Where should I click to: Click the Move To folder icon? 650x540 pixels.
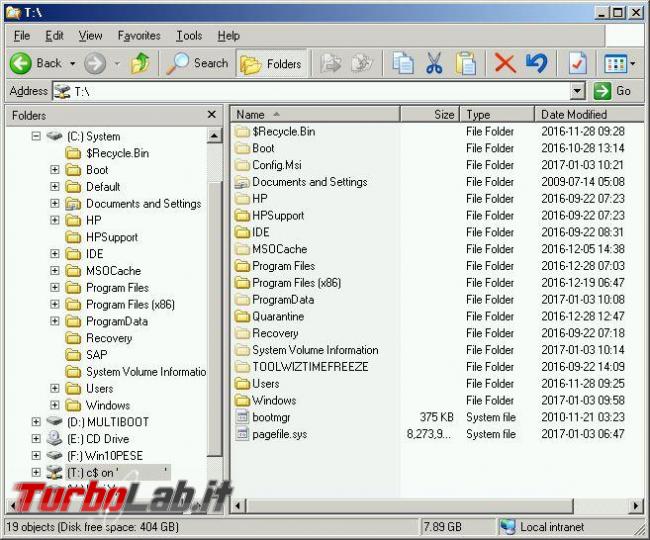point(330,63)
